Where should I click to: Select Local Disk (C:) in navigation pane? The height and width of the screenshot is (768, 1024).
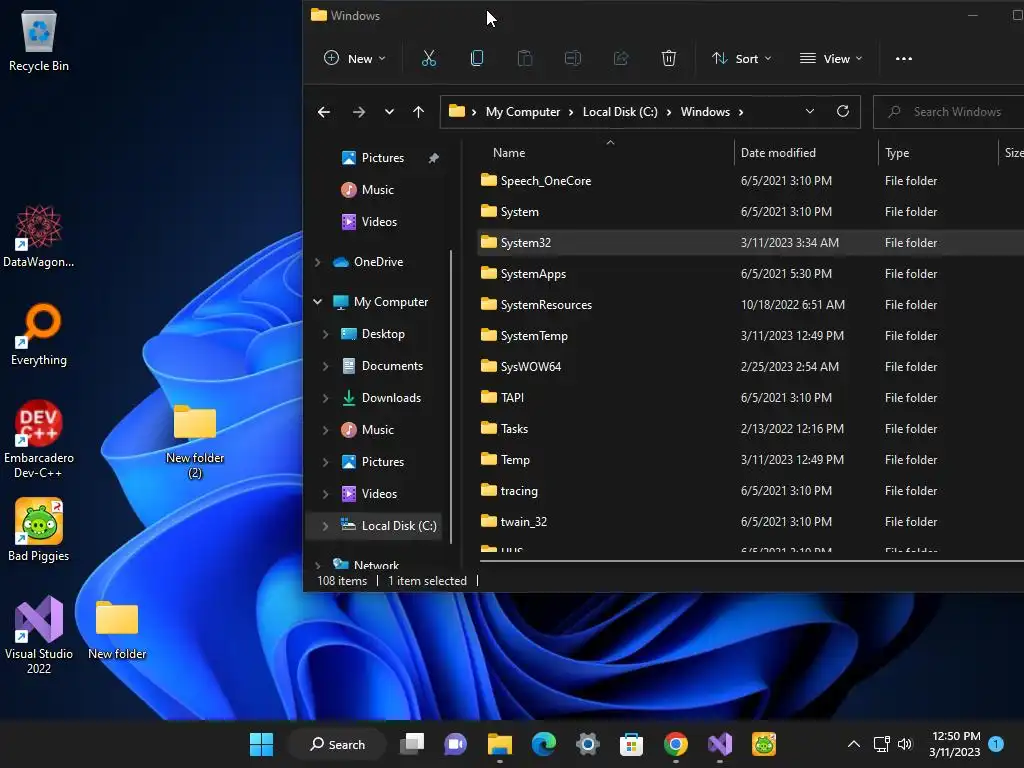(399, 526)
